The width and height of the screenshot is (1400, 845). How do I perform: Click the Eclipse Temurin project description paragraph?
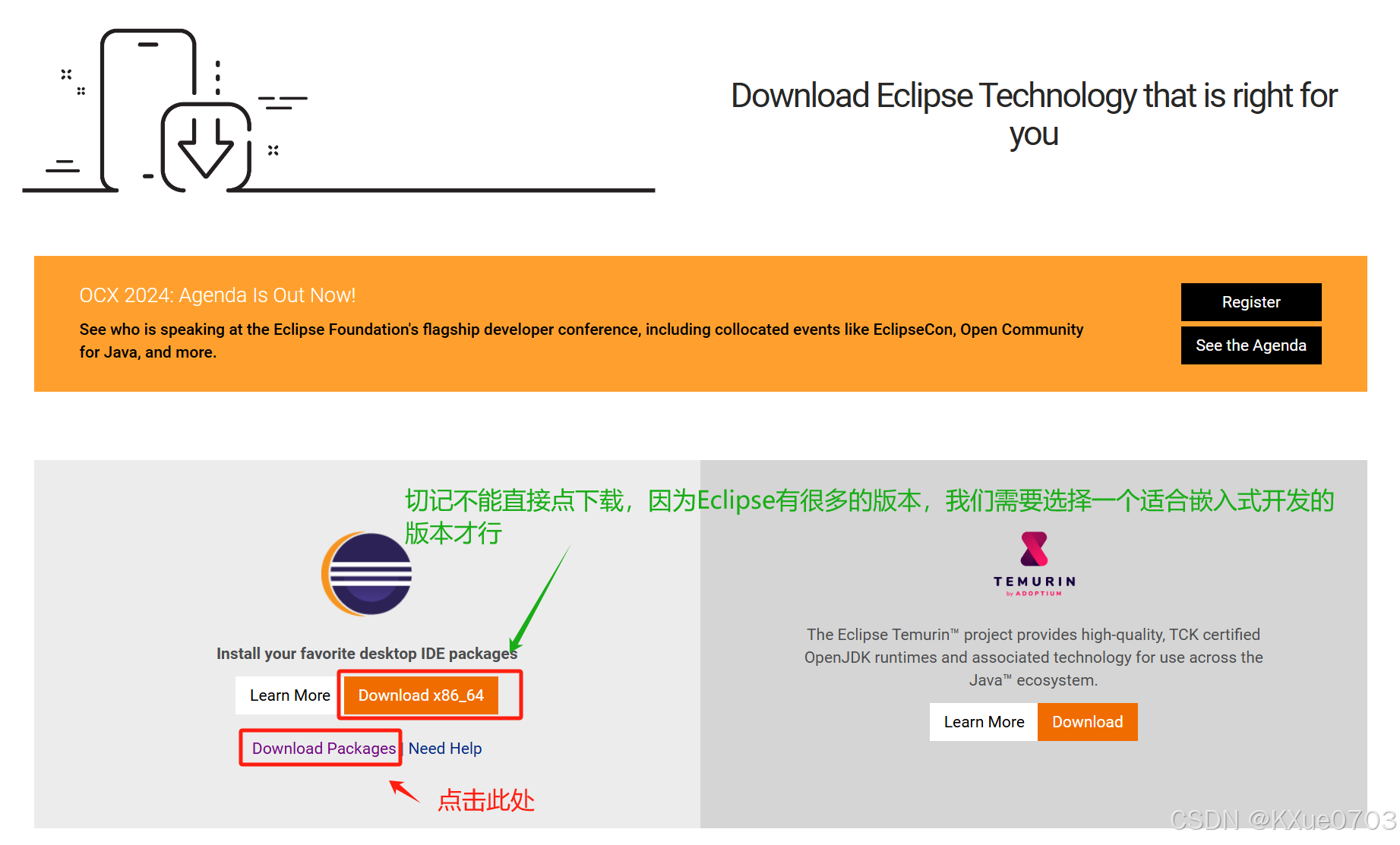coord(1034,657)
